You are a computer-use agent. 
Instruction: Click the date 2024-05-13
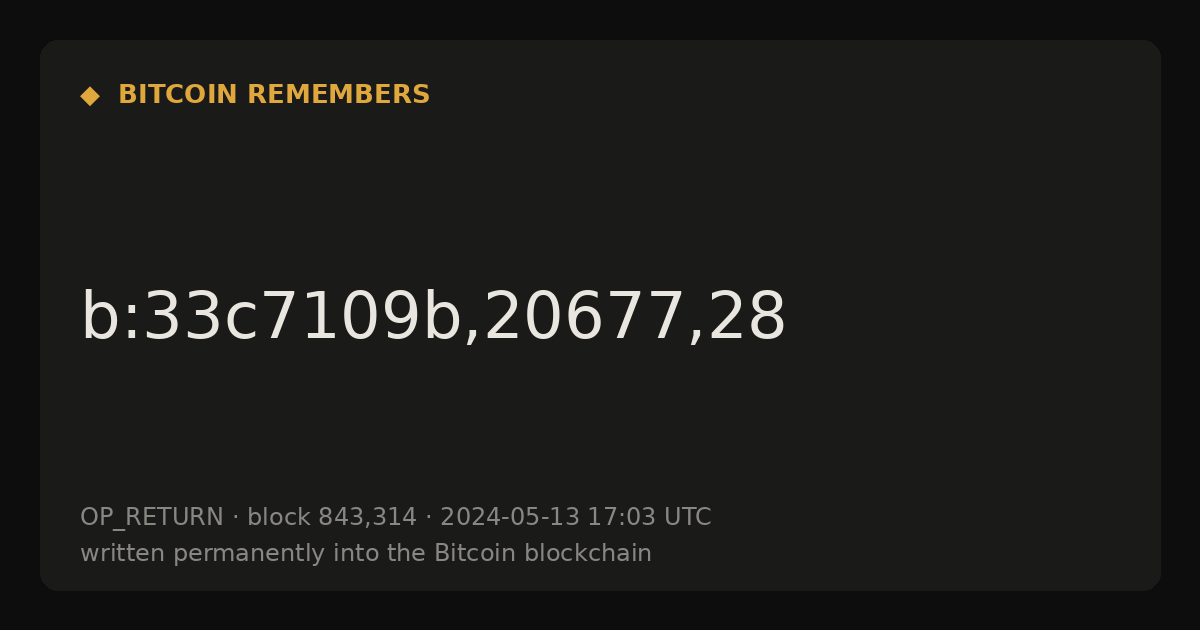pyautogui.click(x=510, y=518)
